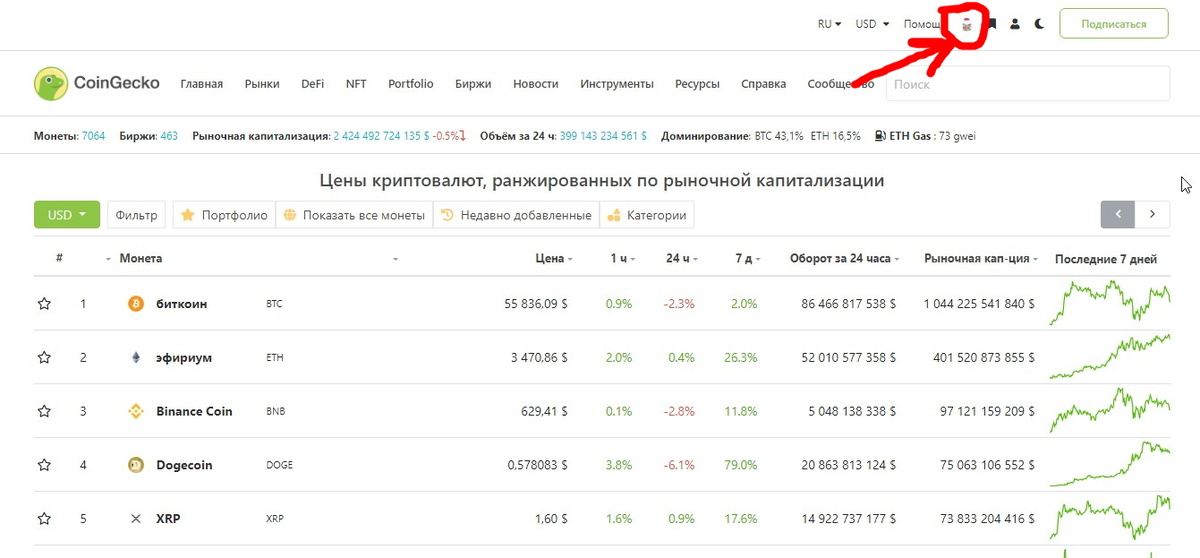
Task: Open the Binance Coin link
Action: 194,411
